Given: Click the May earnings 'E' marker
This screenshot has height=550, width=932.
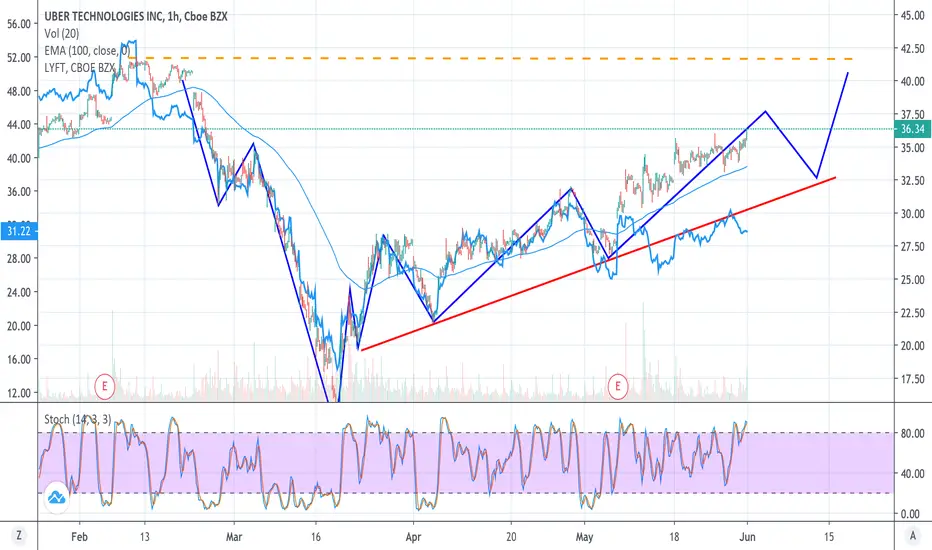Looking at the screenshot, I should [618, 386].
